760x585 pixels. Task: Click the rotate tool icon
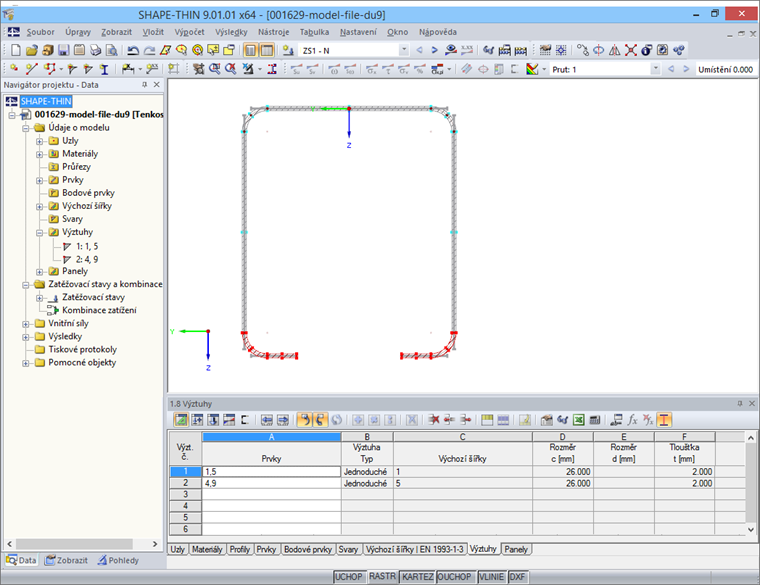(599, 50)
